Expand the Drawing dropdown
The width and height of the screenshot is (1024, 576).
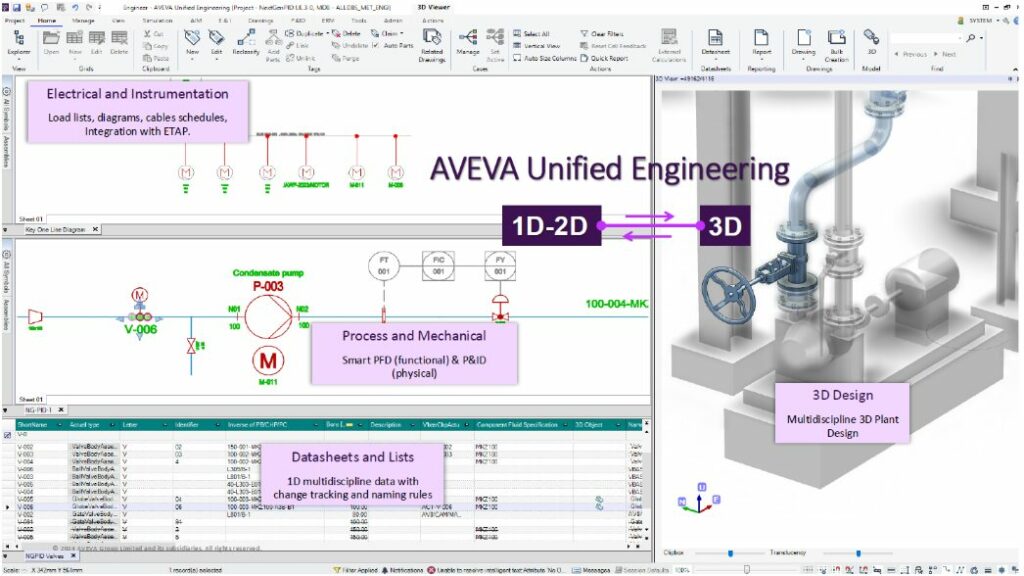click(x=803, y=59)
